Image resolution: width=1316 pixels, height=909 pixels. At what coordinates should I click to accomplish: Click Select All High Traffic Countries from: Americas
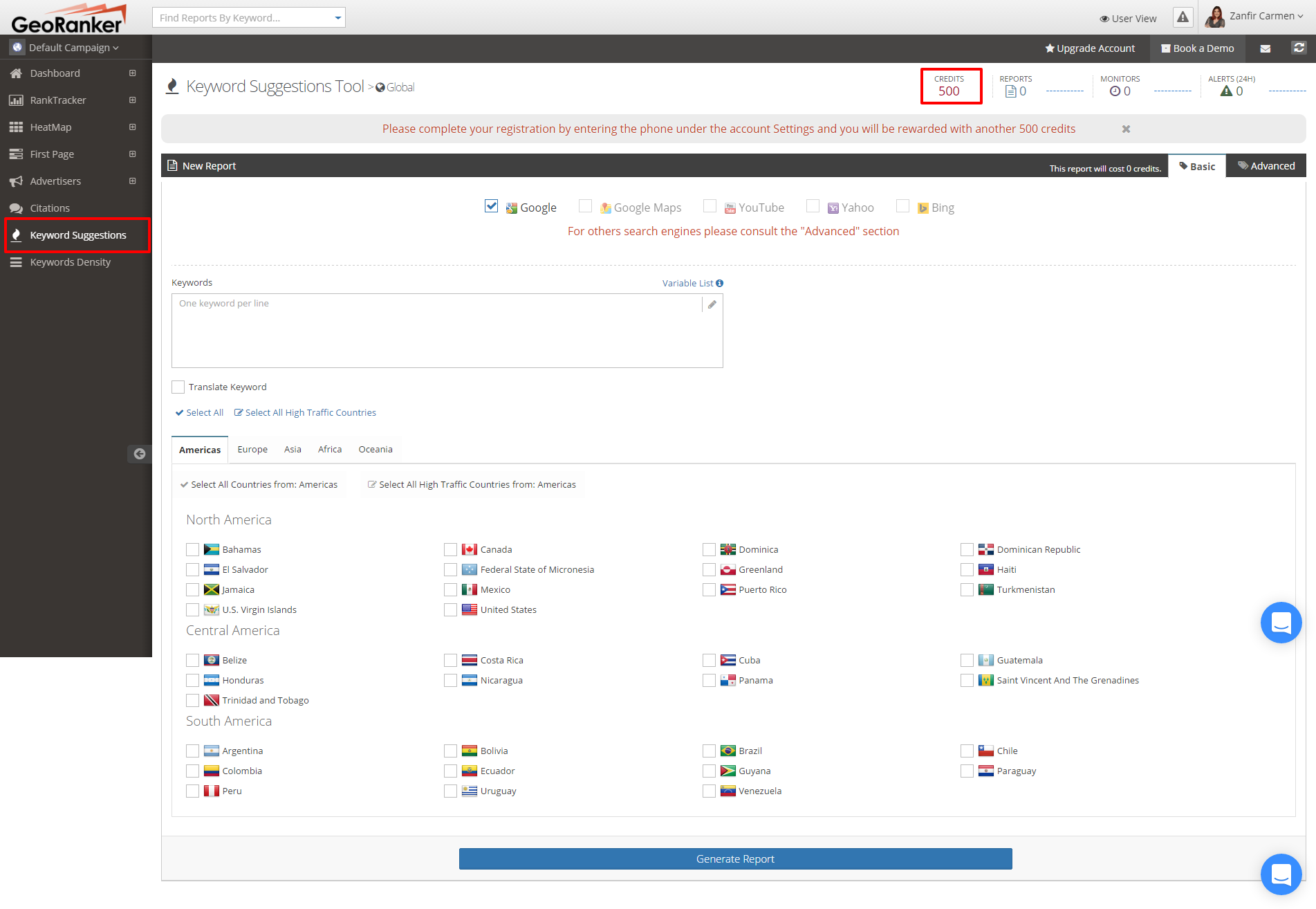pyautogui.click(x=472, y=485)
